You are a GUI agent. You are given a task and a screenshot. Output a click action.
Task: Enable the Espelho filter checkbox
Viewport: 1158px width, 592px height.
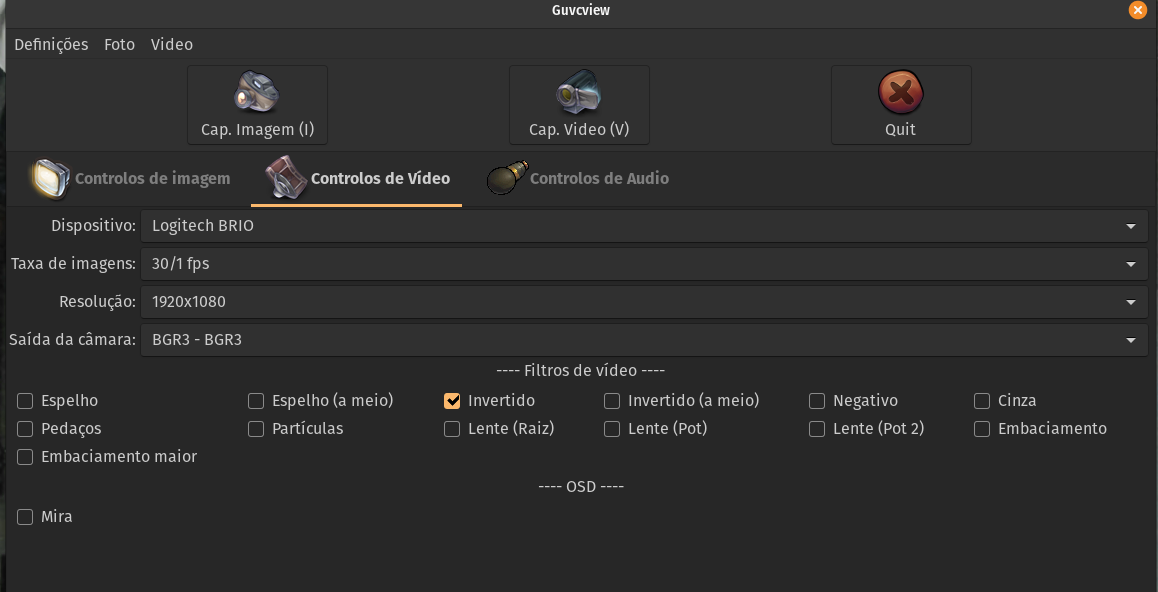click(25, 401)
